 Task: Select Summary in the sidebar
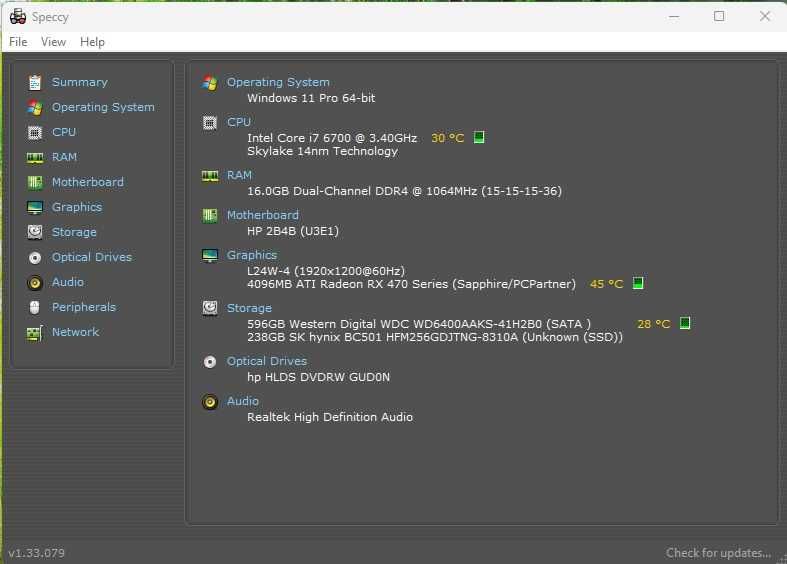(80, 82)
